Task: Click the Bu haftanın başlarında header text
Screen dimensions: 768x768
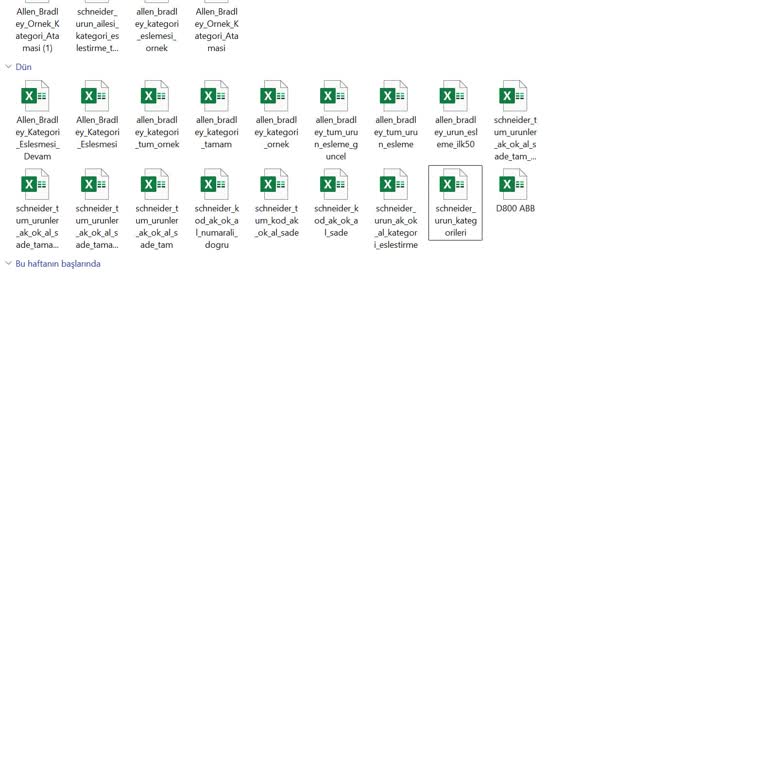Action: [x=58, y=264]
